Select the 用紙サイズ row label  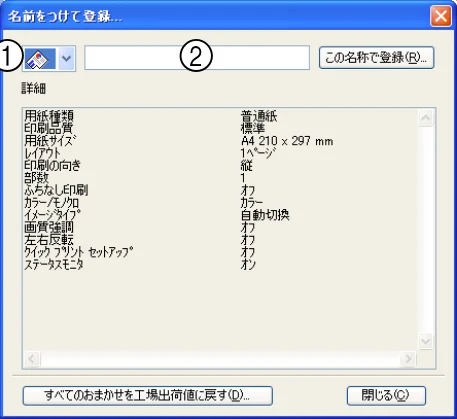pos(50,141)
